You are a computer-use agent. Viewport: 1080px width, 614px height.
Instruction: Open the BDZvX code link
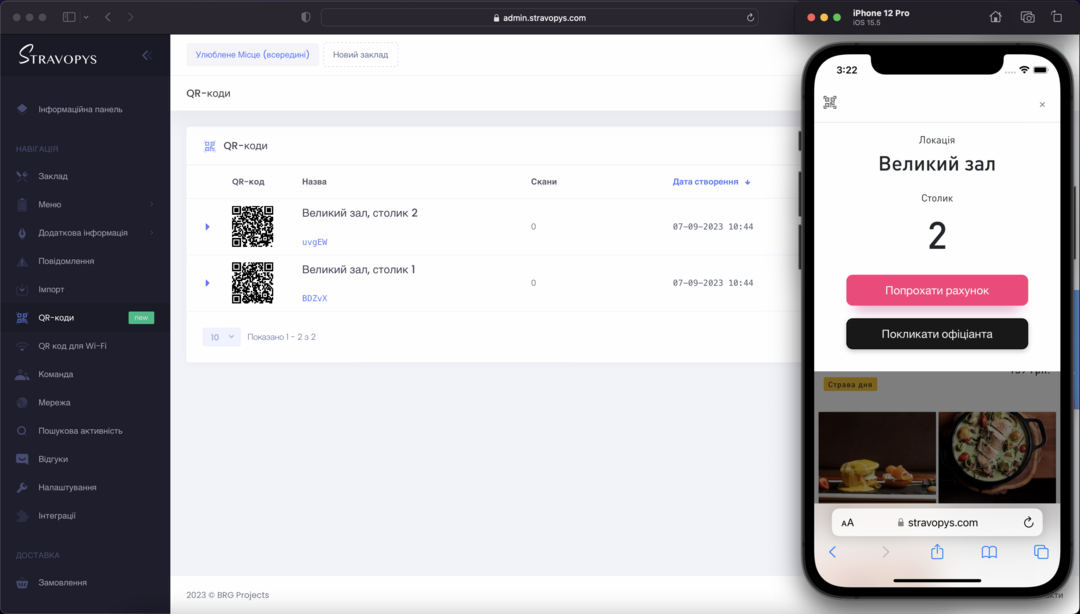(315, 298)
